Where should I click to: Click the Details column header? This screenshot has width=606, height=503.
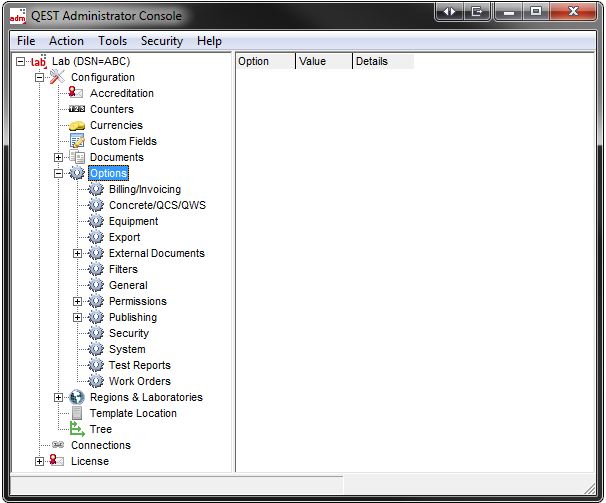click(382, 61)
